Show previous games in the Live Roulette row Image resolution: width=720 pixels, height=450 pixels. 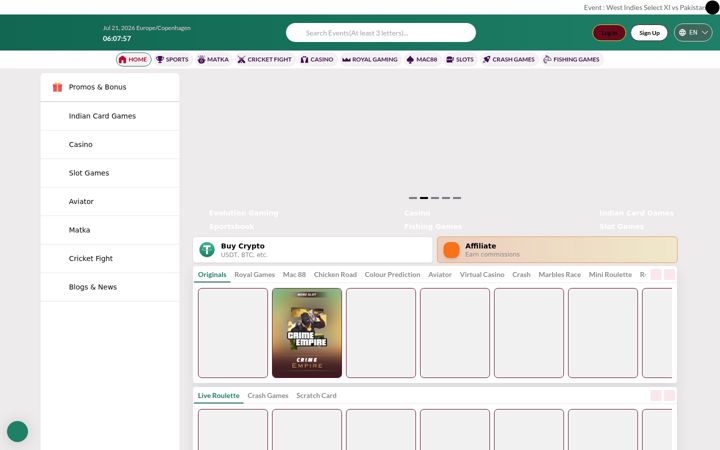pyautogui.click(x=656, y=396)
